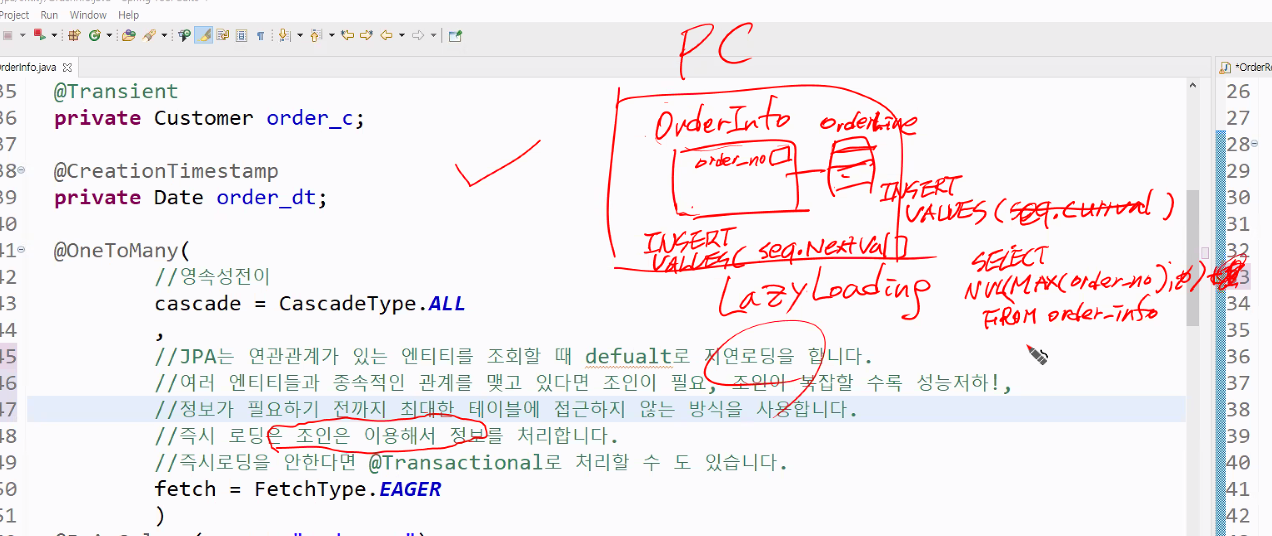Click the Last Edit Location icon

point(347,35)
